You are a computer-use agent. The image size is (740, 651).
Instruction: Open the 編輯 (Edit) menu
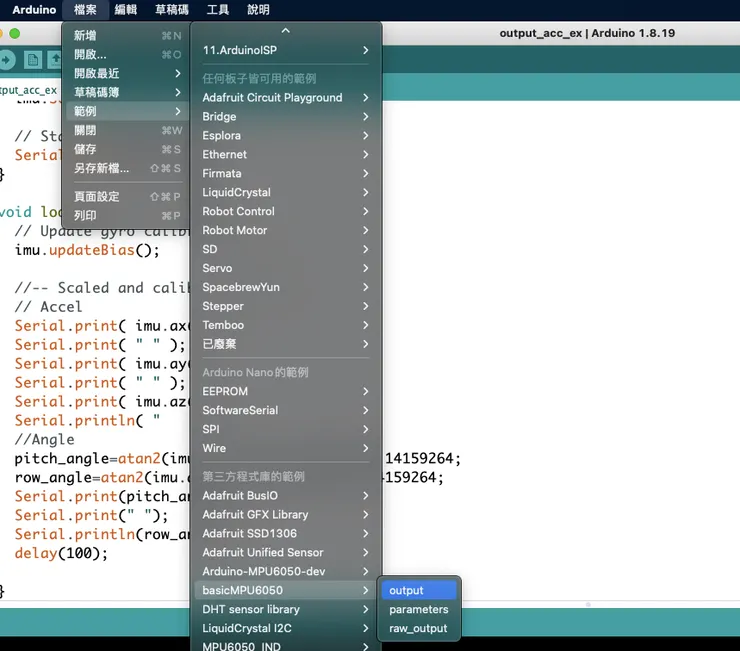pos(126,10)
